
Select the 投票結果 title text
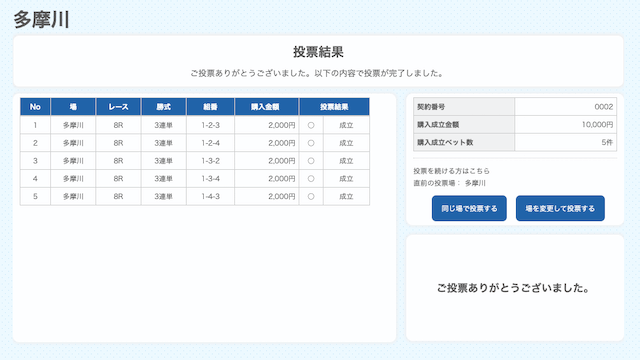click(318, 52)
